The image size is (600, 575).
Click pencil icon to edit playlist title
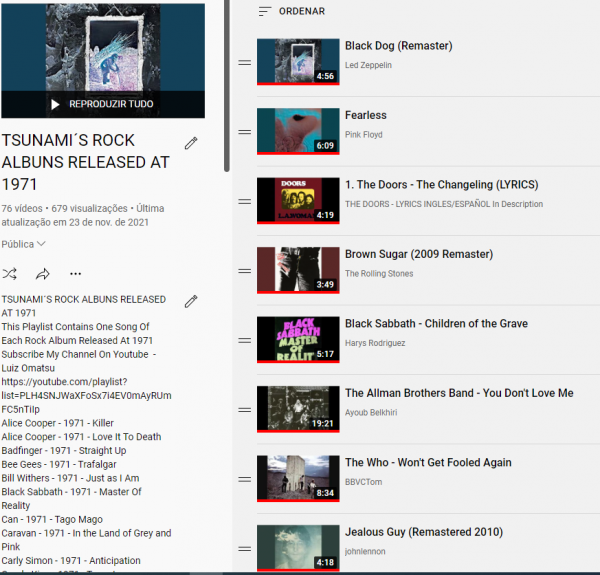pyautogui.click(x=191, y=143)
